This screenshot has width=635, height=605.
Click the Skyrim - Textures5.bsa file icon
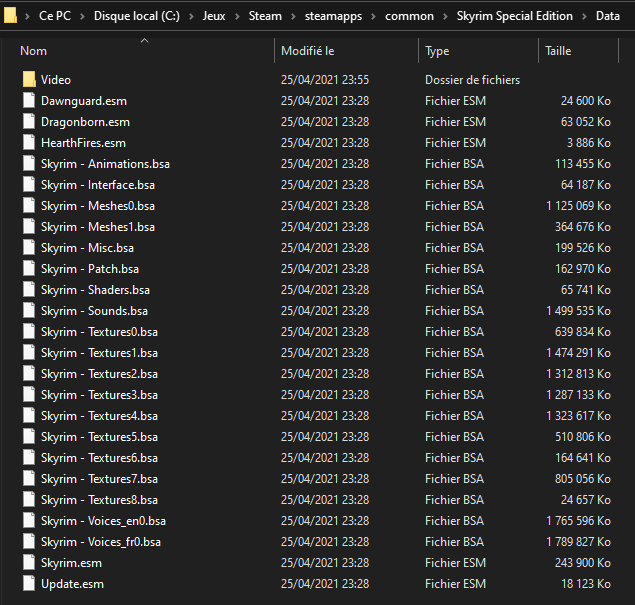29,437
